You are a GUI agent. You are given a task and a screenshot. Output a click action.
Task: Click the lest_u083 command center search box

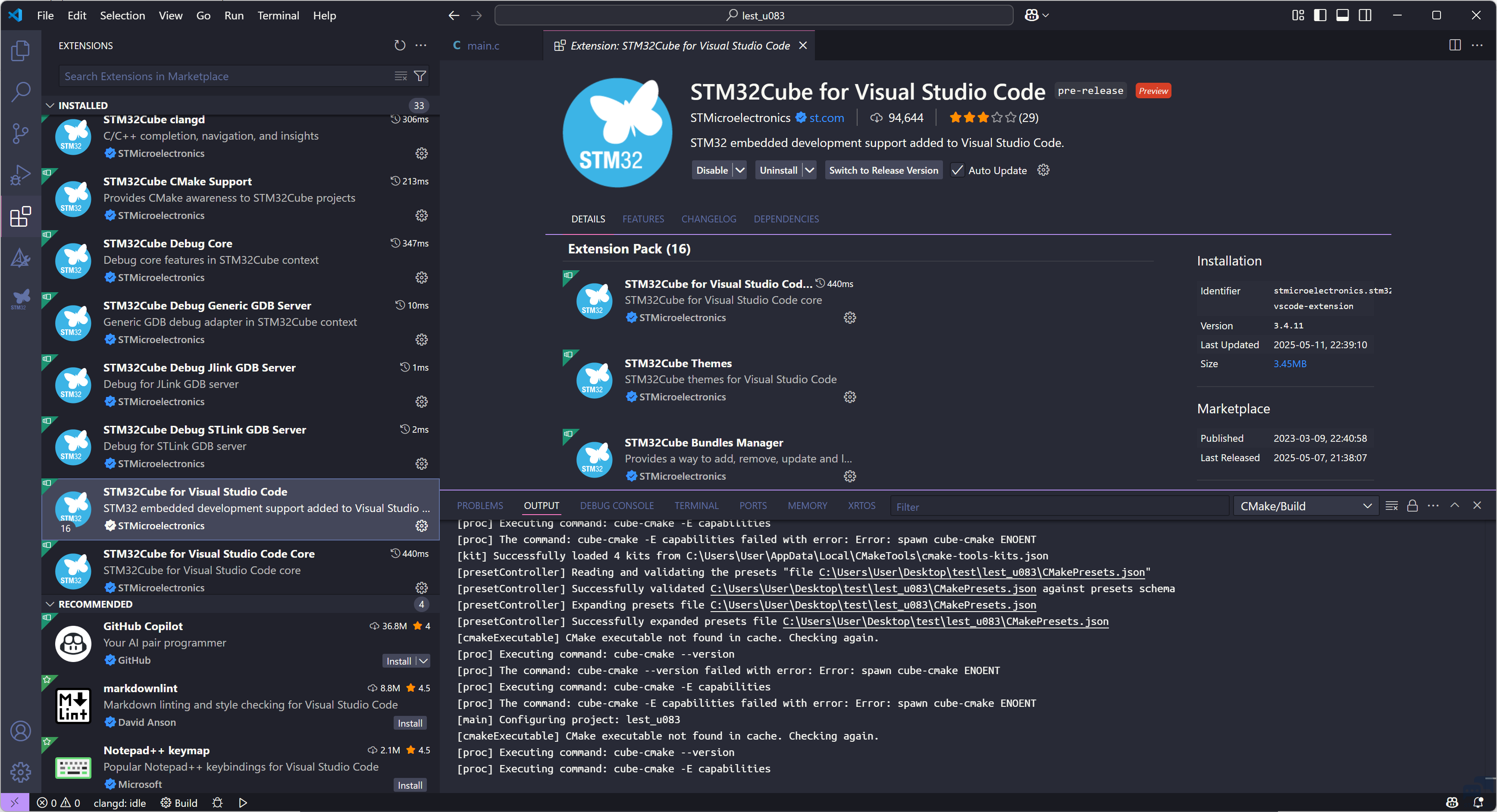(754, 16)
